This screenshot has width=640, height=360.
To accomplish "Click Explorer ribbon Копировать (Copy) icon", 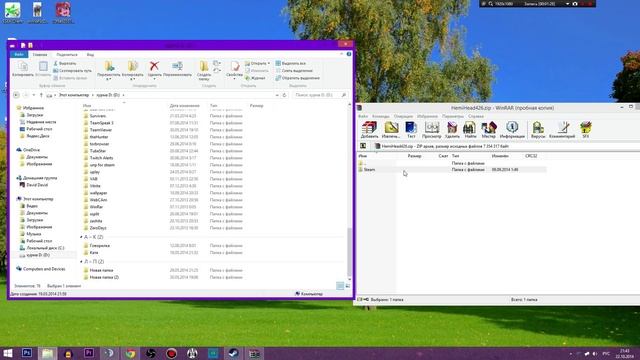I will point(23,69).
